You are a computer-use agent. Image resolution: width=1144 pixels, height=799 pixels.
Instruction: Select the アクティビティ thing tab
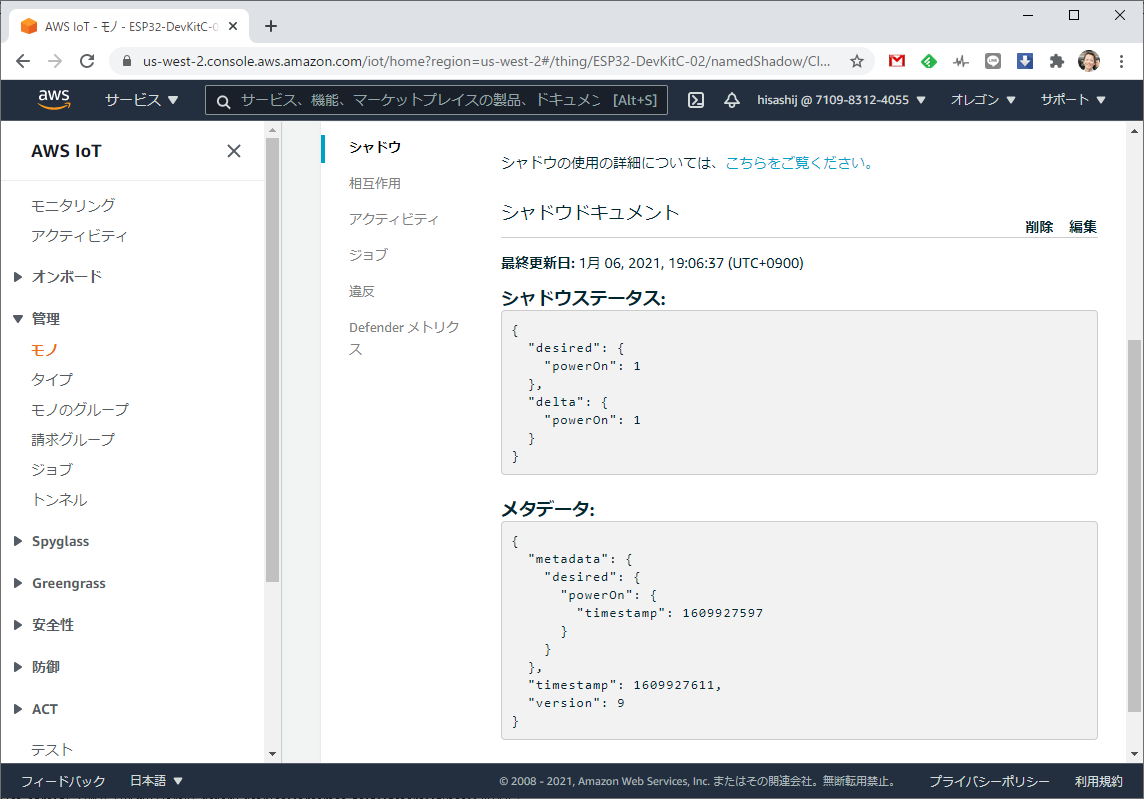click(394, 219)
